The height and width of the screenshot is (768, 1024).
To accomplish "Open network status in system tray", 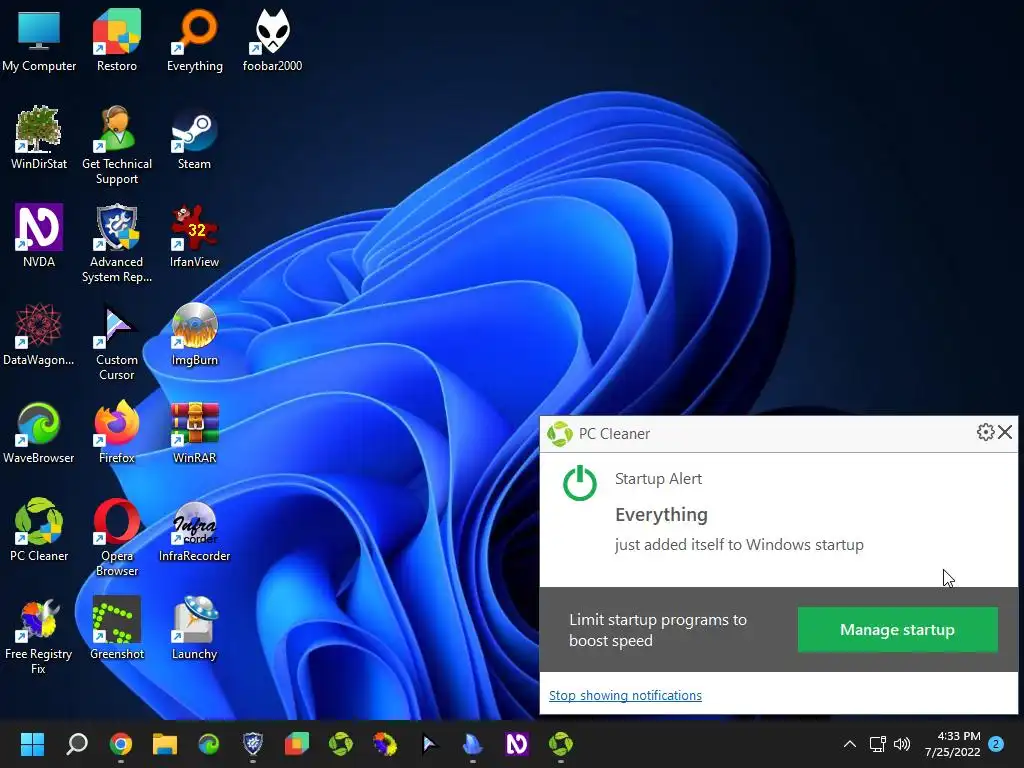I will [x=877, y=744].
